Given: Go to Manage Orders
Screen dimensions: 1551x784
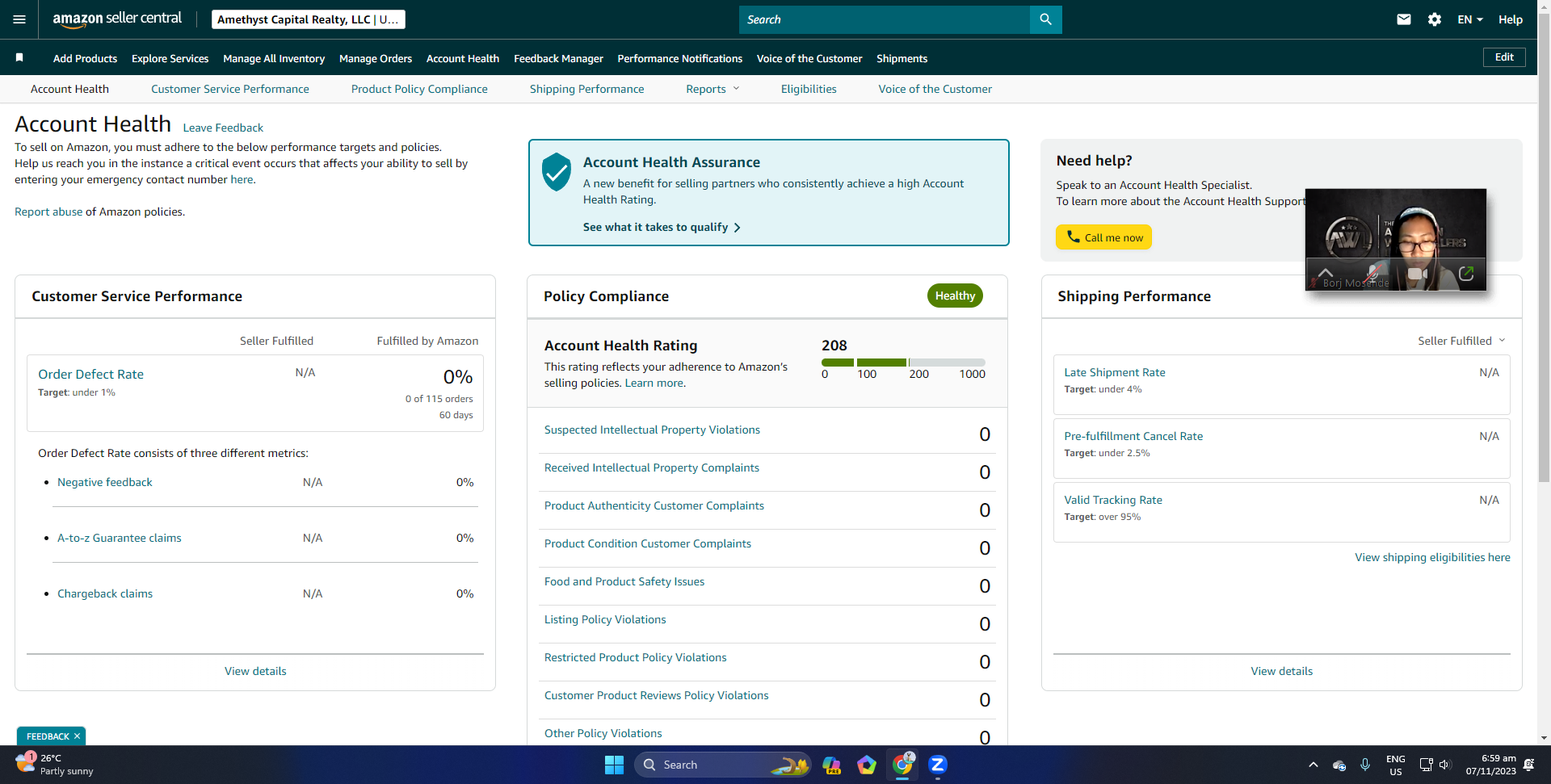Looking at the screenshot, I should (x=376, y=58).
